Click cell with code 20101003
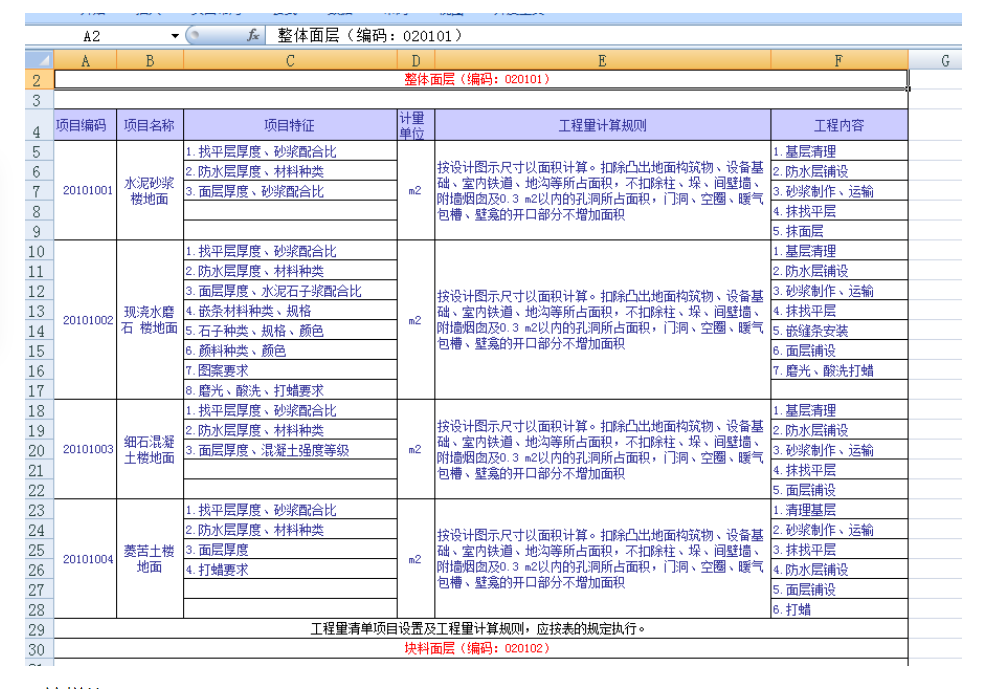Image resolution: width=1000 pixels, height=689 pixels. click(85, 450)
